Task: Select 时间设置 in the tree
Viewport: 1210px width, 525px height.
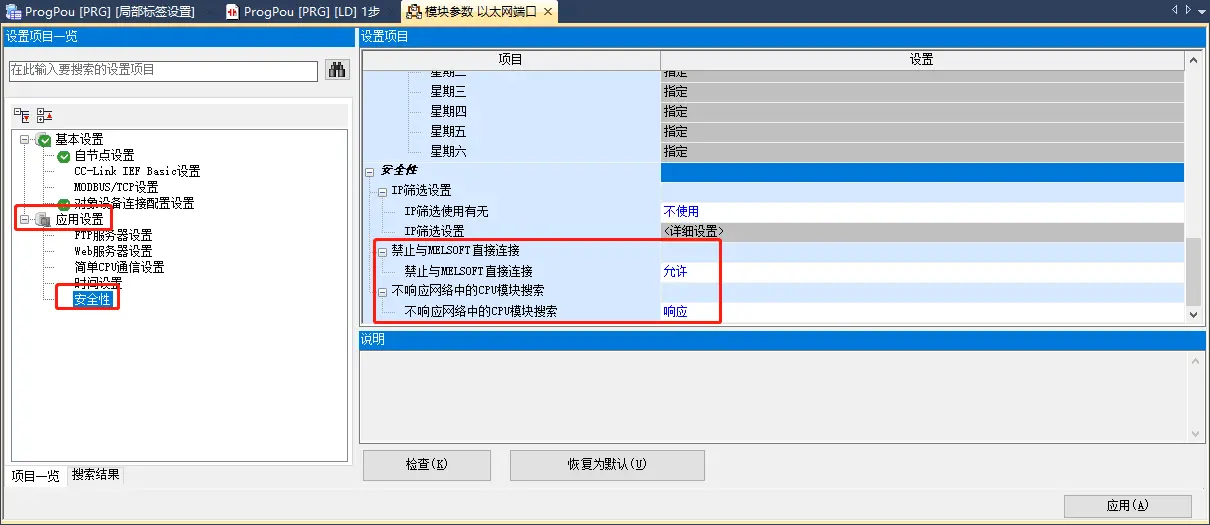Action: pos(98,283)
